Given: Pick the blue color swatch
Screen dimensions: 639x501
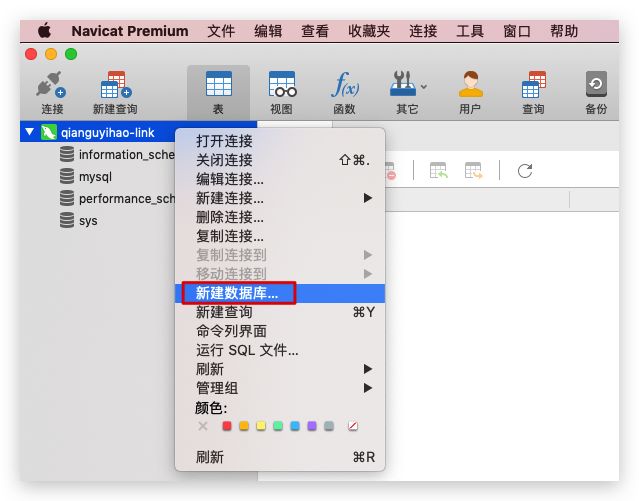Looking at the screenshot, I should pos(295,426).
